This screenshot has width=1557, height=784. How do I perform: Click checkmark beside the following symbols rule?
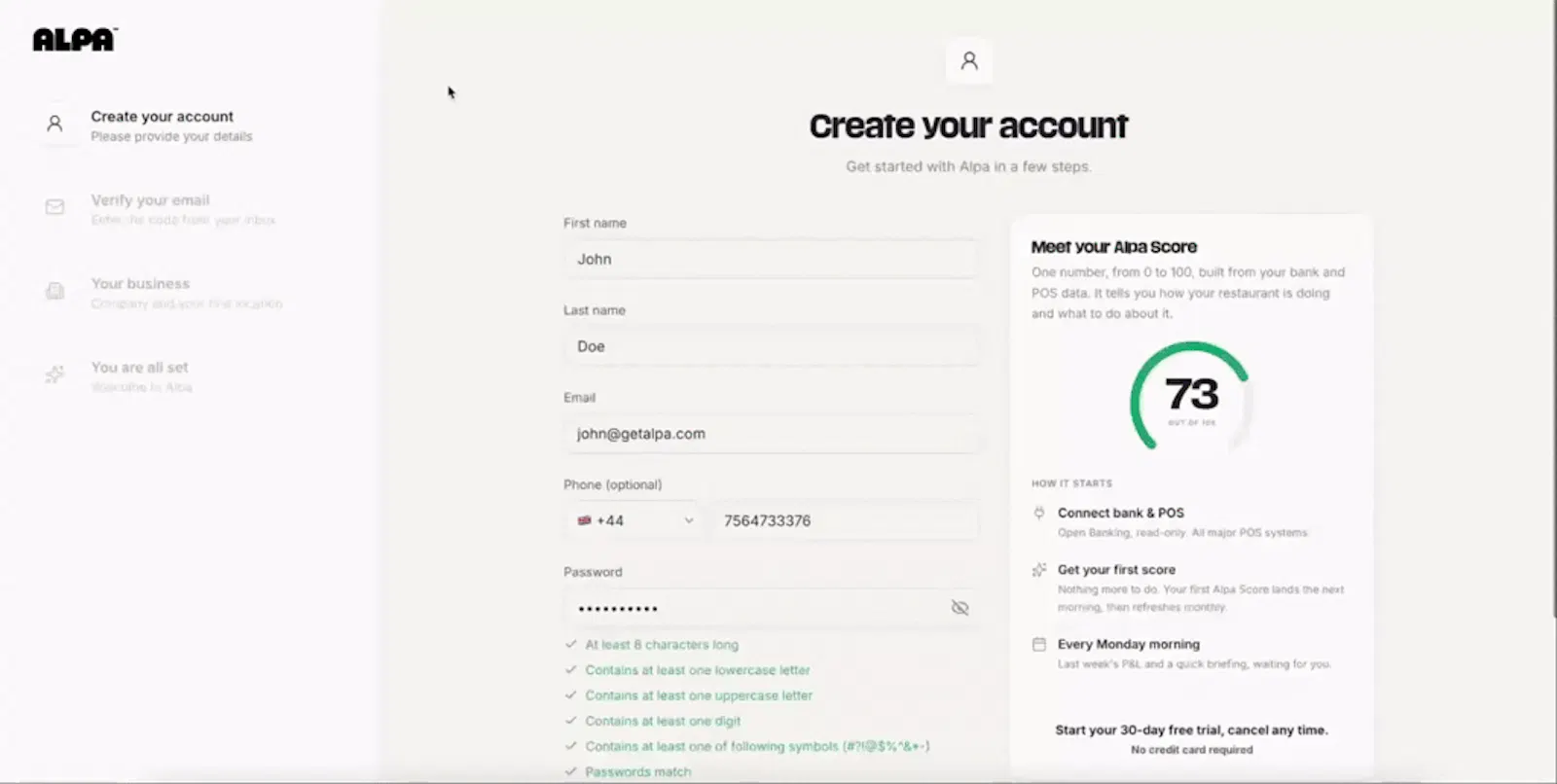(570, 746)
